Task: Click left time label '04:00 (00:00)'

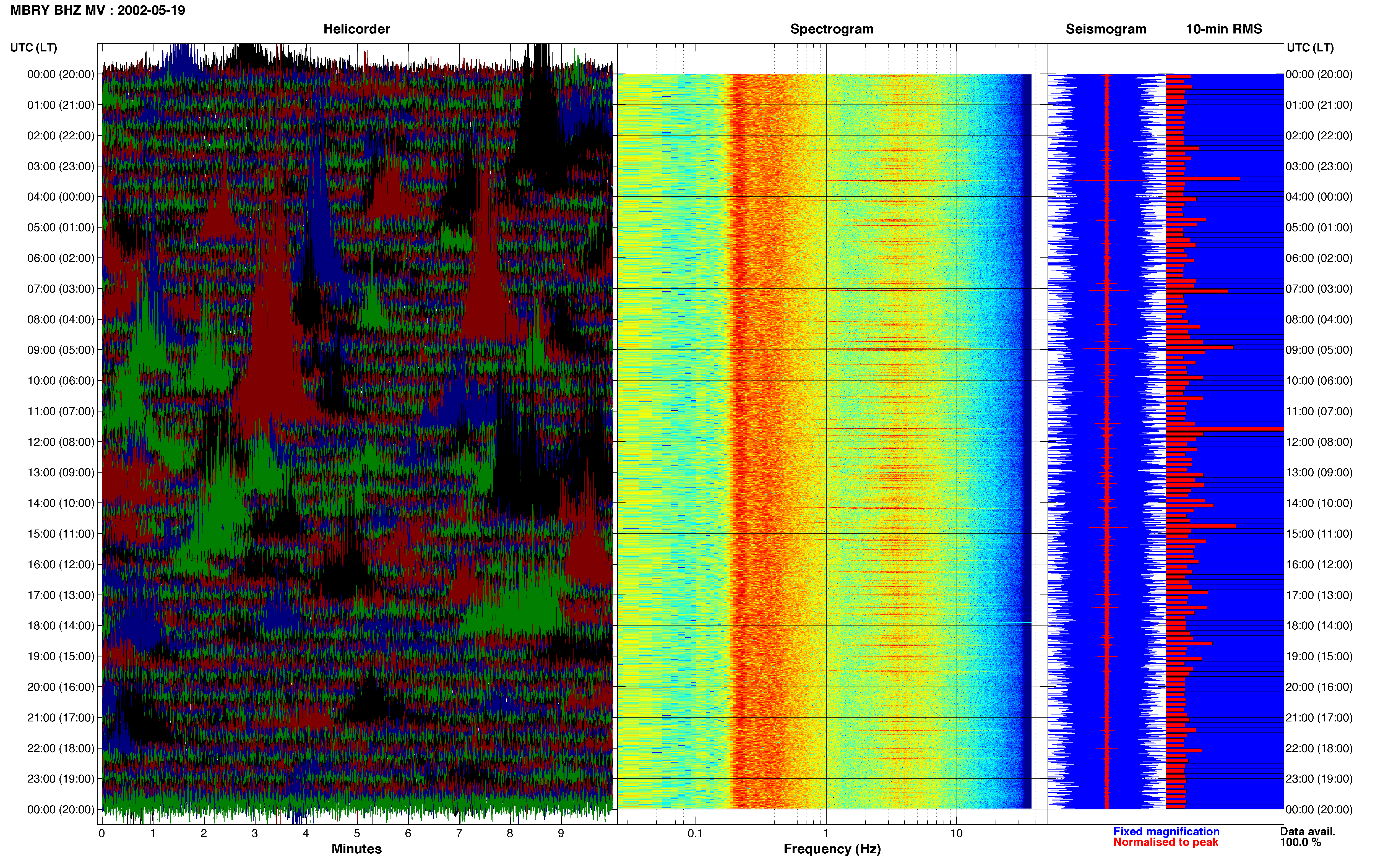Action: 61,197
